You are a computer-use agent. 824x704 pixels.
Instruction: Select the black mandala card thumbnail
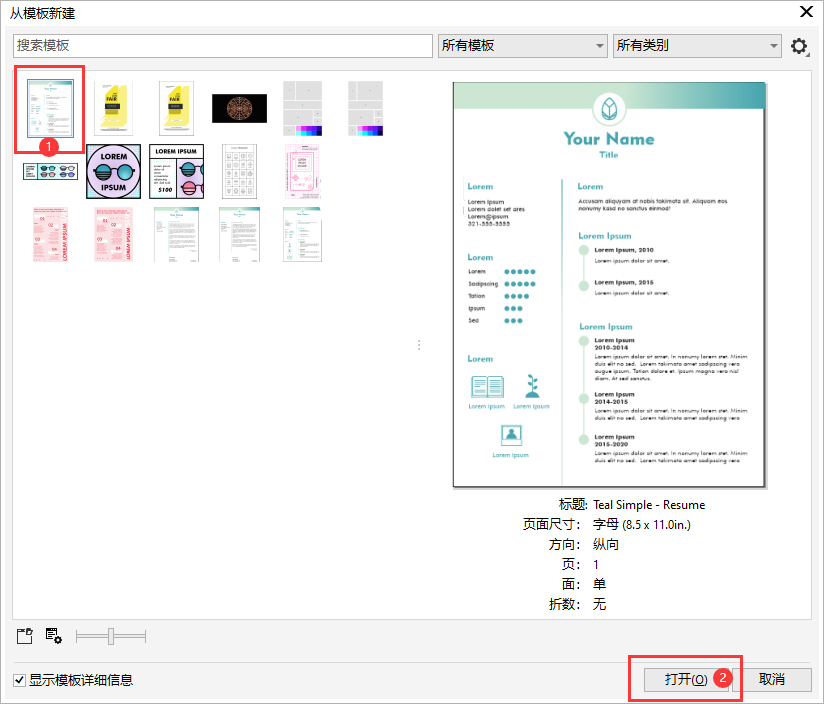[x=240, y=108]
